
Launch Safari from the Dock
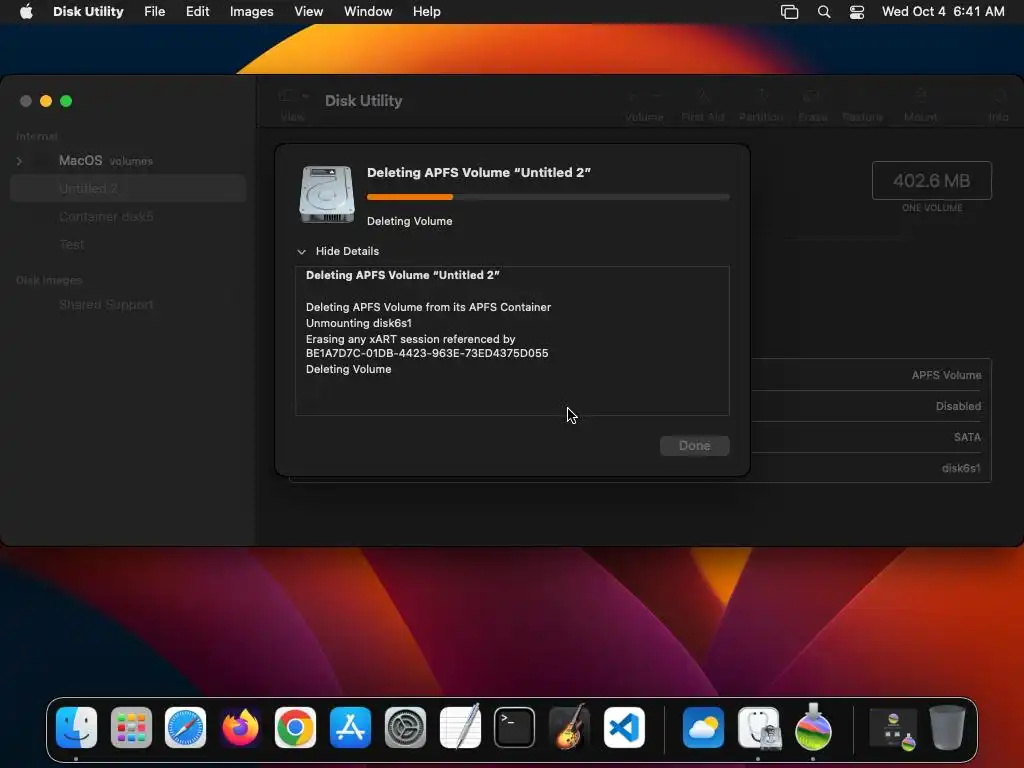(185, 727)
